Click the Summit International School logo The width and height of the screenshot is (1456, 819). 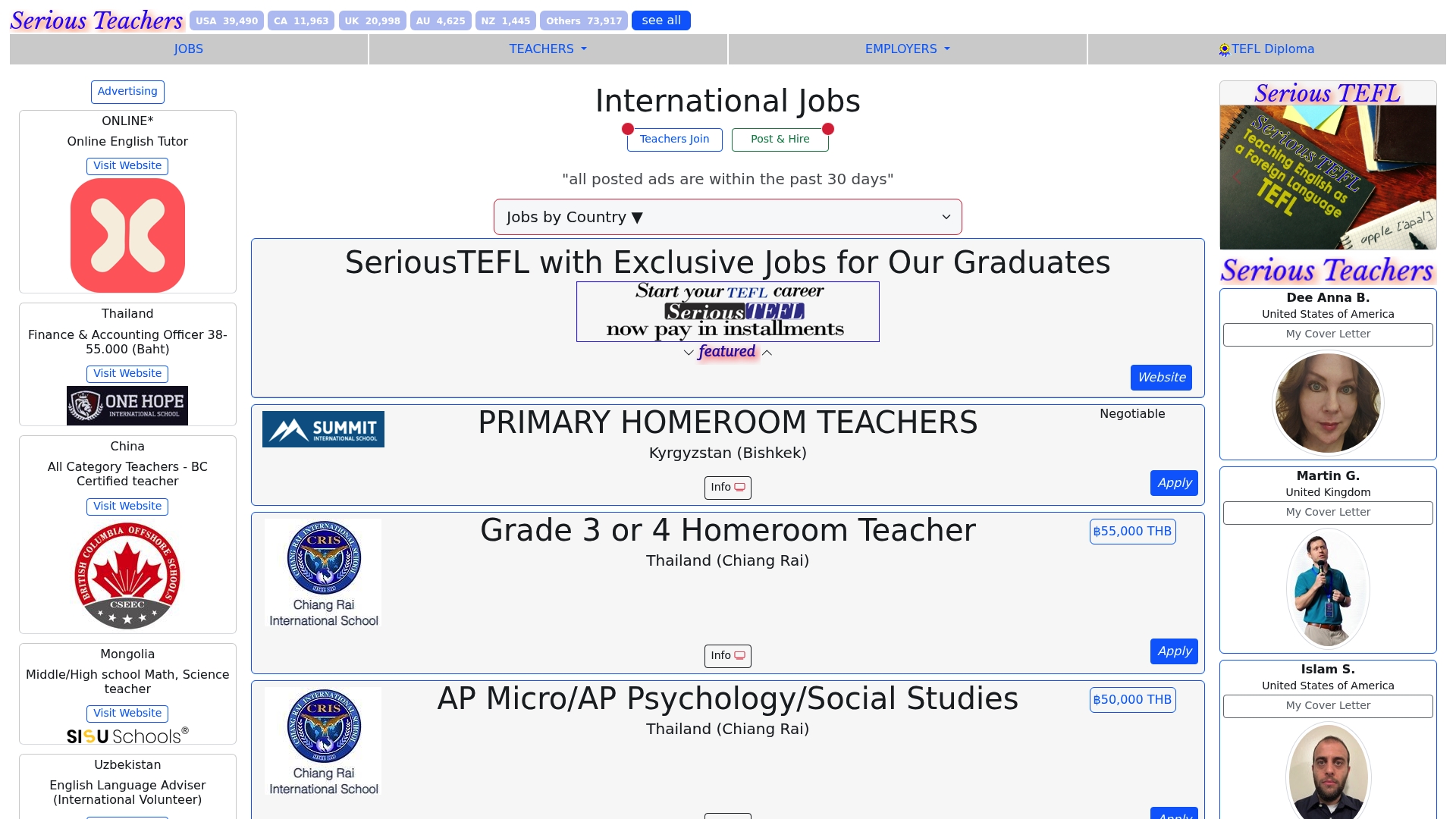[x=323, y=429]
